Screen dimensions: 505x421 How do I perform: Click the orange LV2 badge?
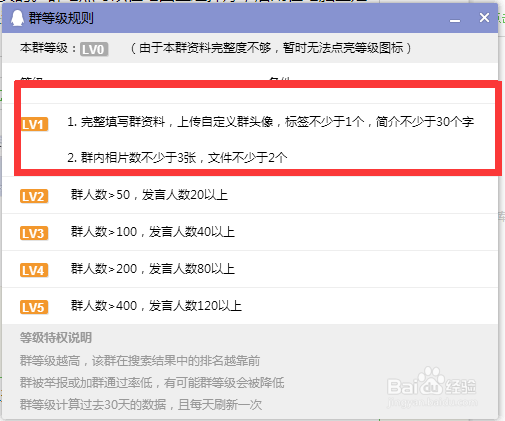point(34,196)
